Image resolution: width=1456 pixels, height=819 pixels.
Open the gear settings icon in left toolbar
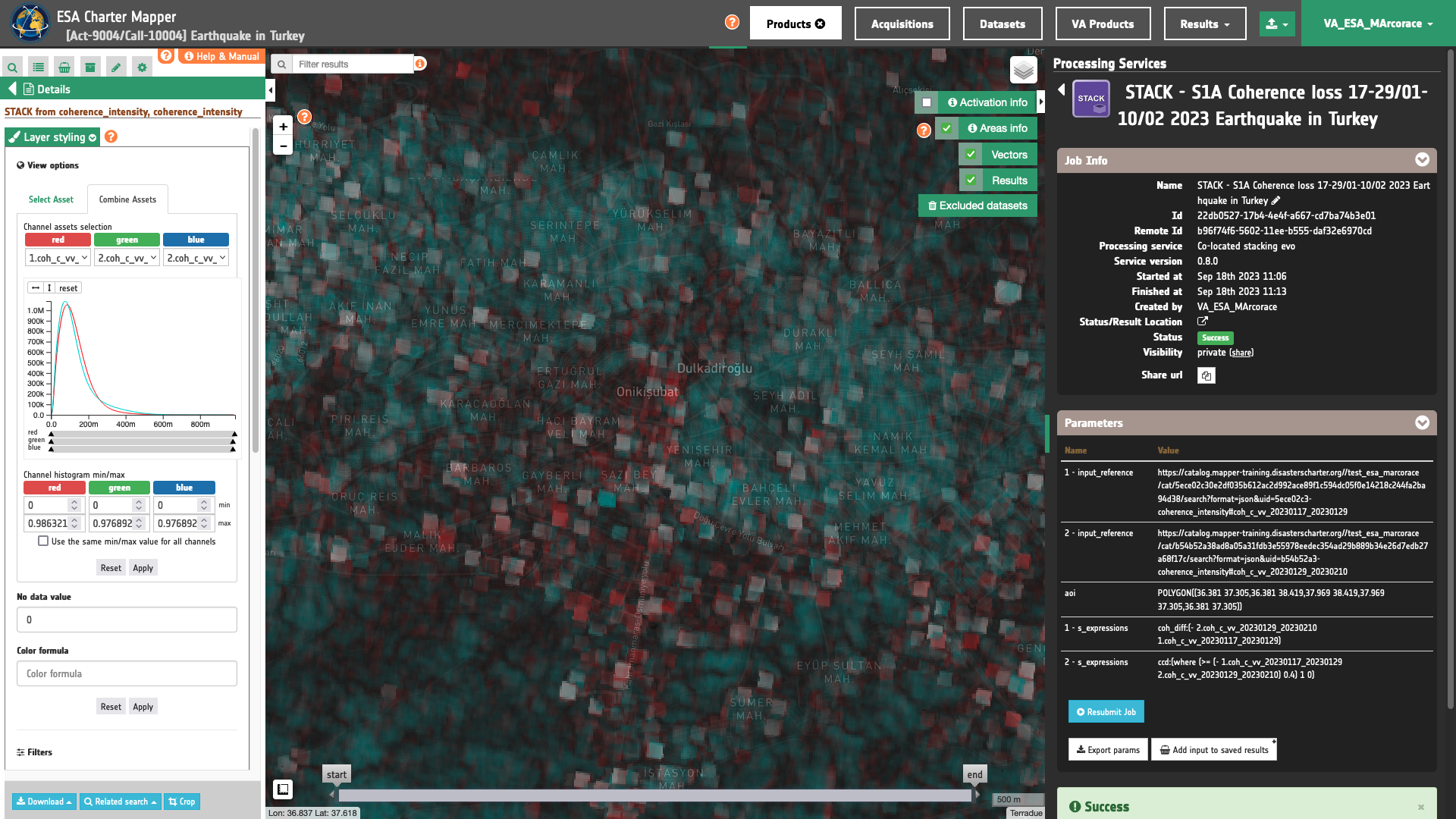pos(142,67)
